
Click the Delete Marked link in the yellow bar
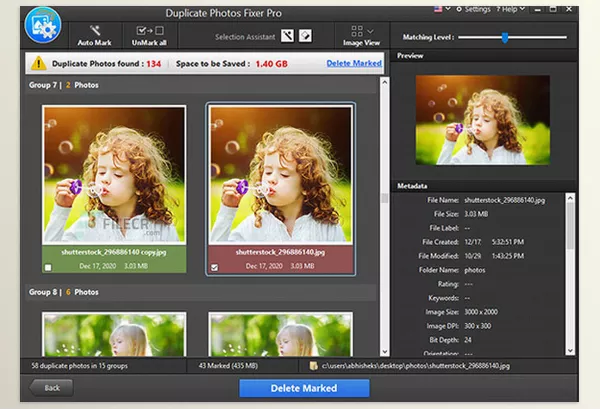354,64
